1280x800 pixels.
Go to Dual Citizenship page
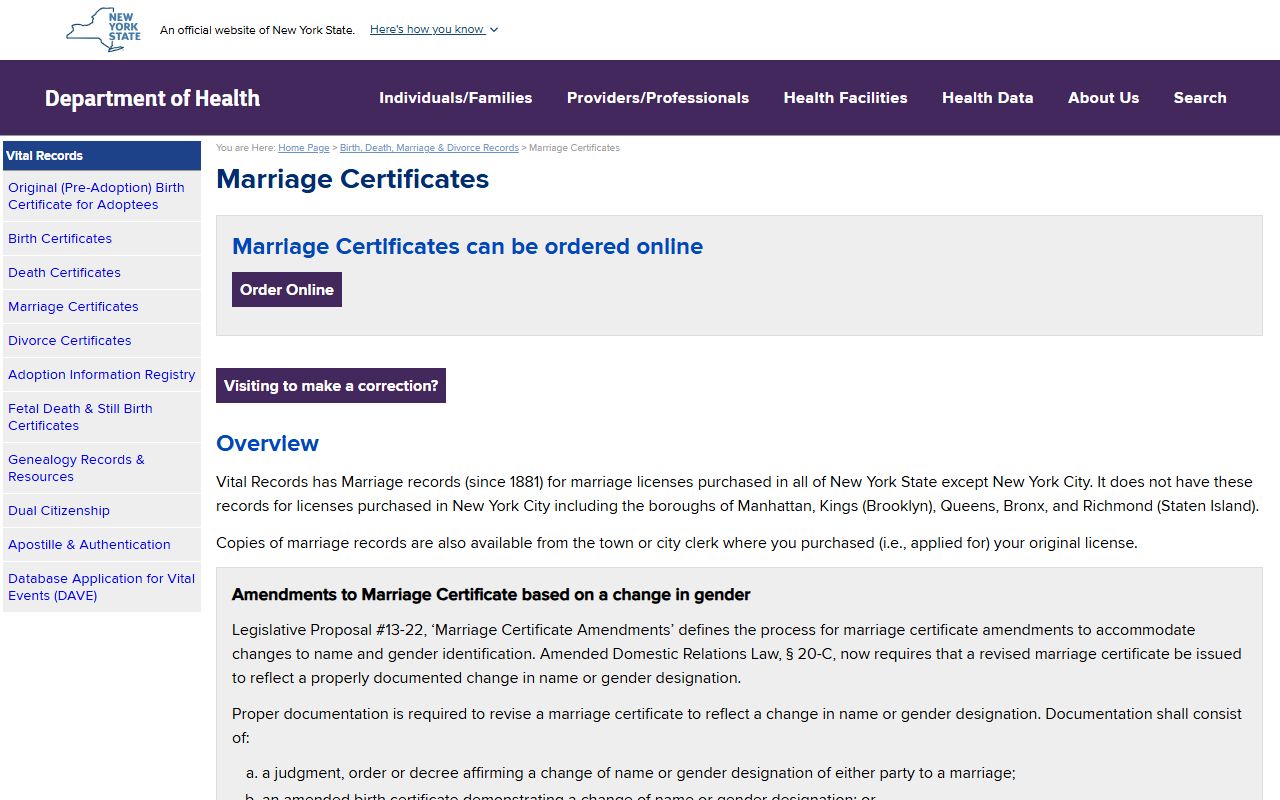coord(102,511)
